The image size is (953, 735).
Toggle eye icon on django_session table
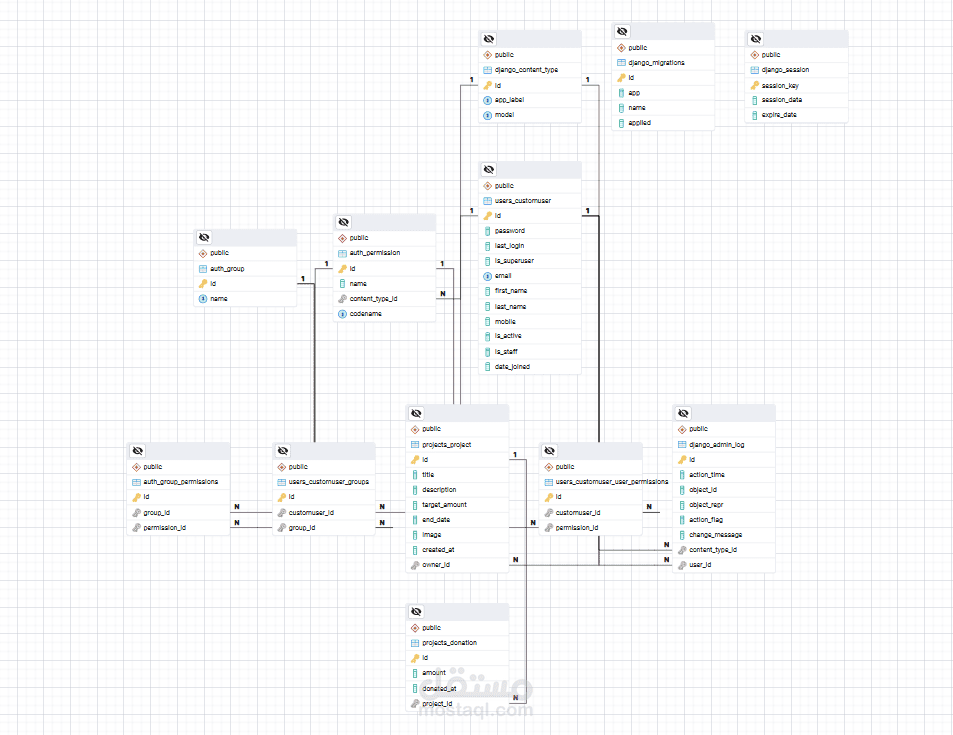[755, 39]
